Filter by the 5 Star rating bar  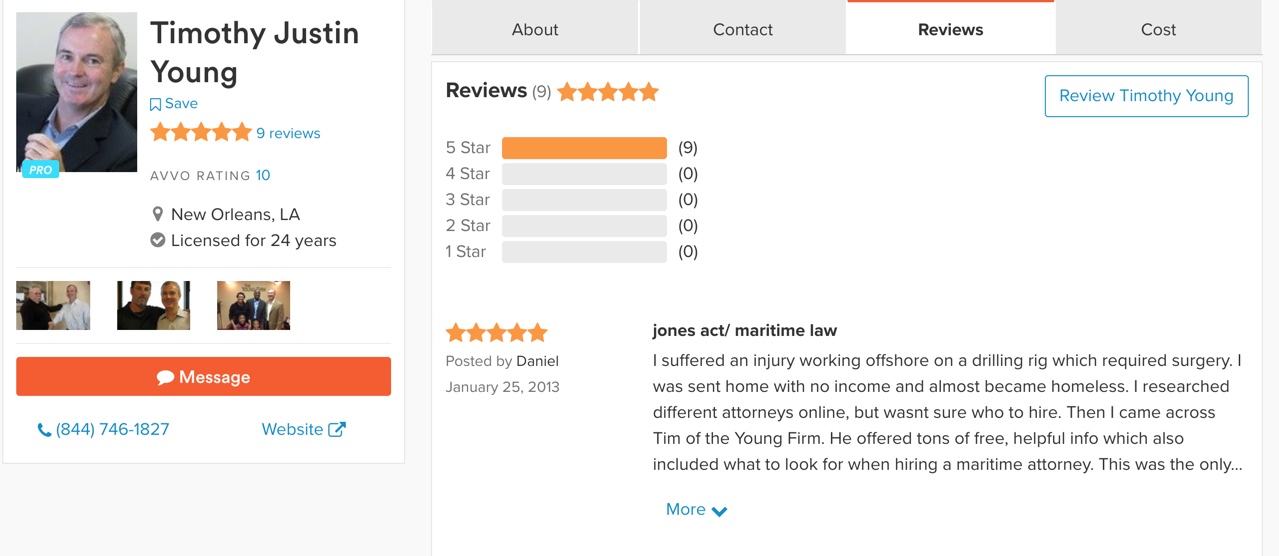click(x=584, y=148)
